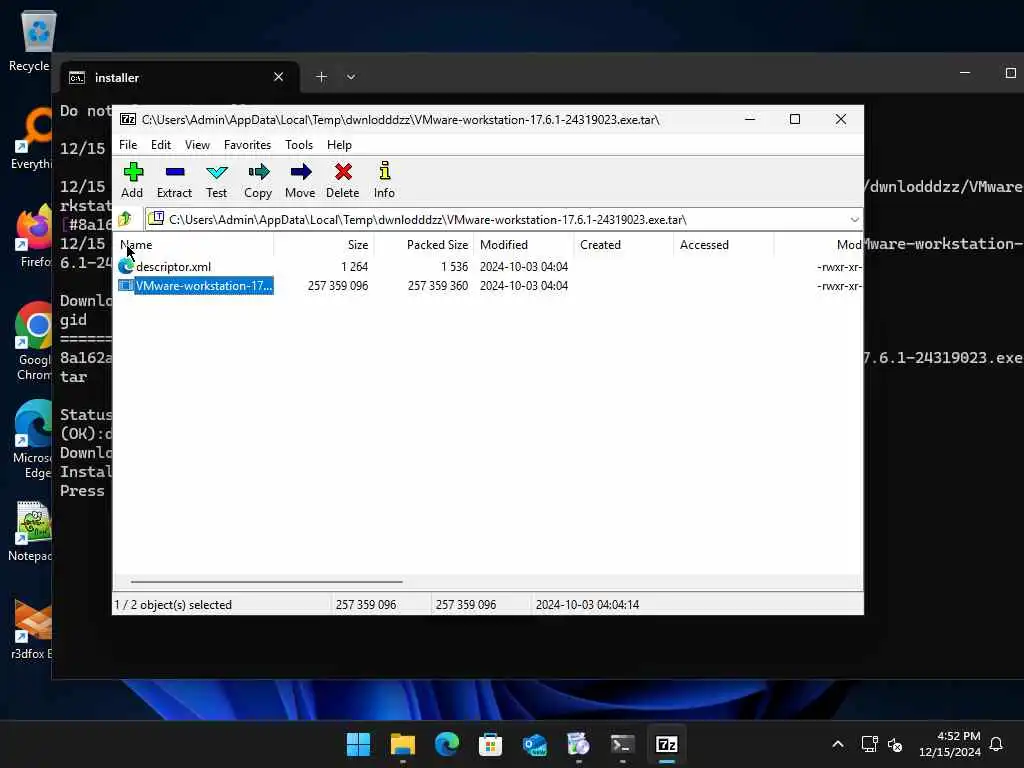The width and height of the screenshot is (1024, 768).
Task: Show hidden system tray icons
Action: (x=838, y=744)
